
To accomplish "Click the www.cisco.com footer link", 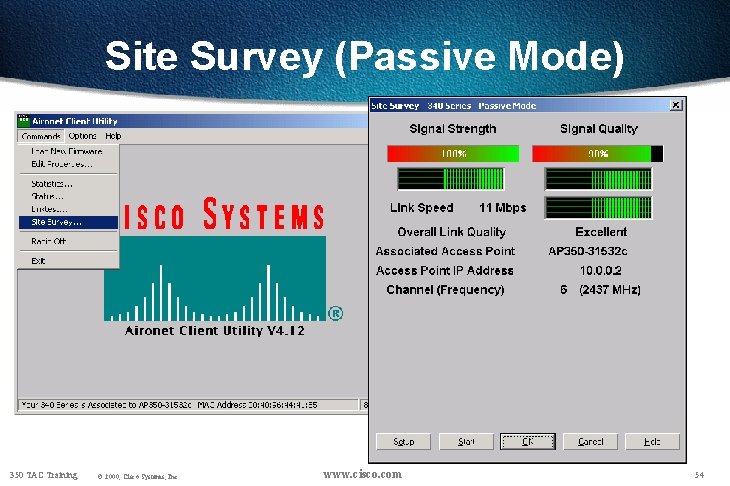I will 362,474.
